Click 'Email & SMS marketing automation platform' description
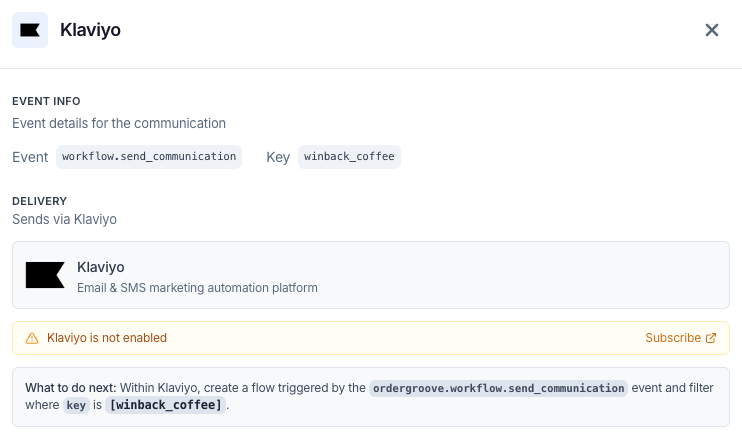This screenshot has height=434, width=742. 197,288
